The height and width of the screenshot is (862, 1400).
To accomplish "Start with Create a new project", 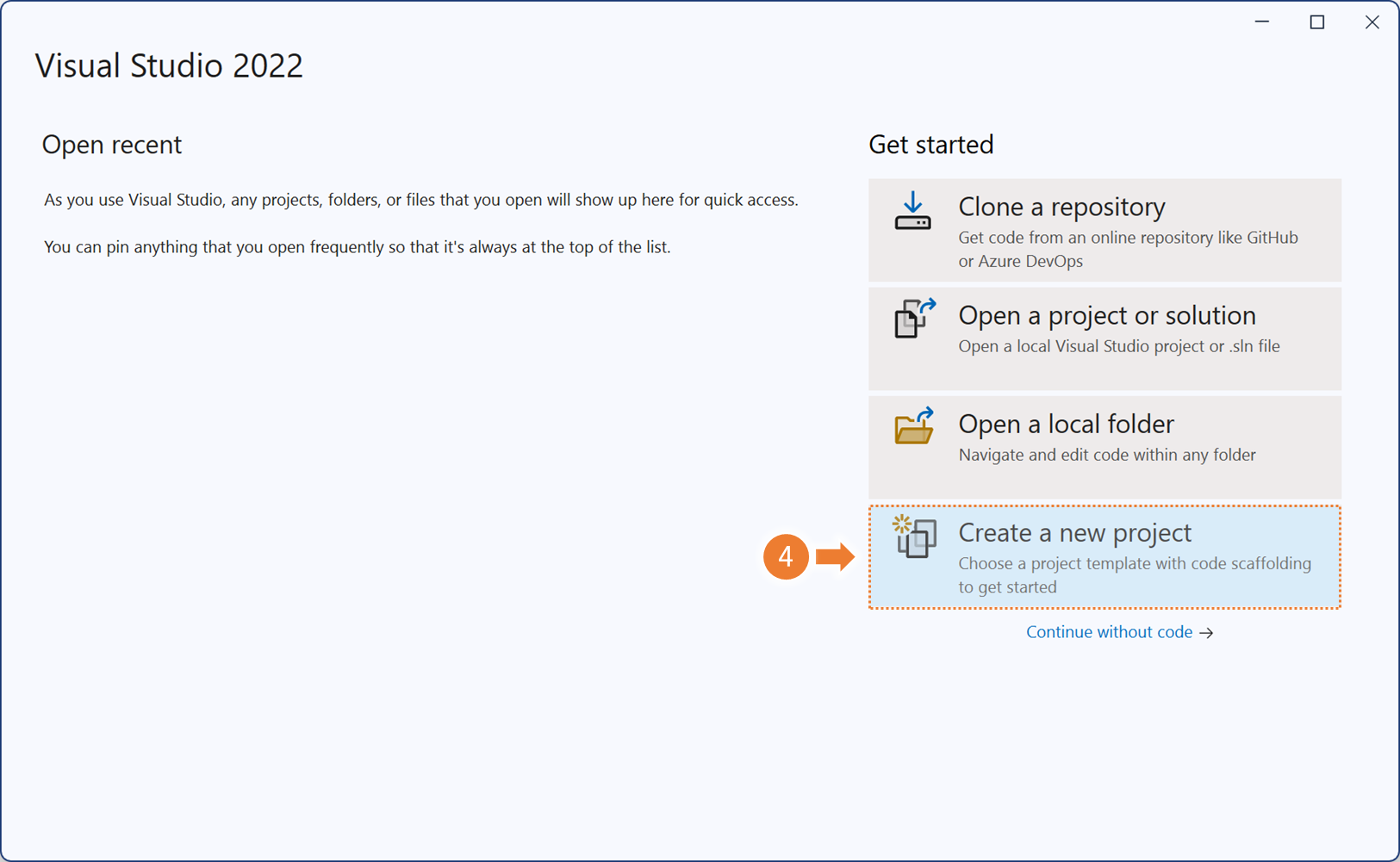I will pos(1104,557).
